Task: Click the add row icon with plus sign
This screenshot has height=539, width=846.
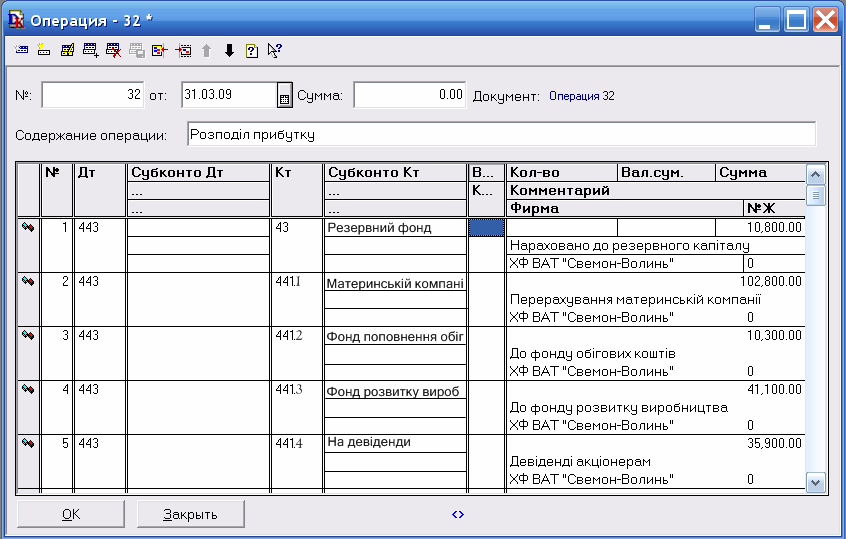Action: 90,50
